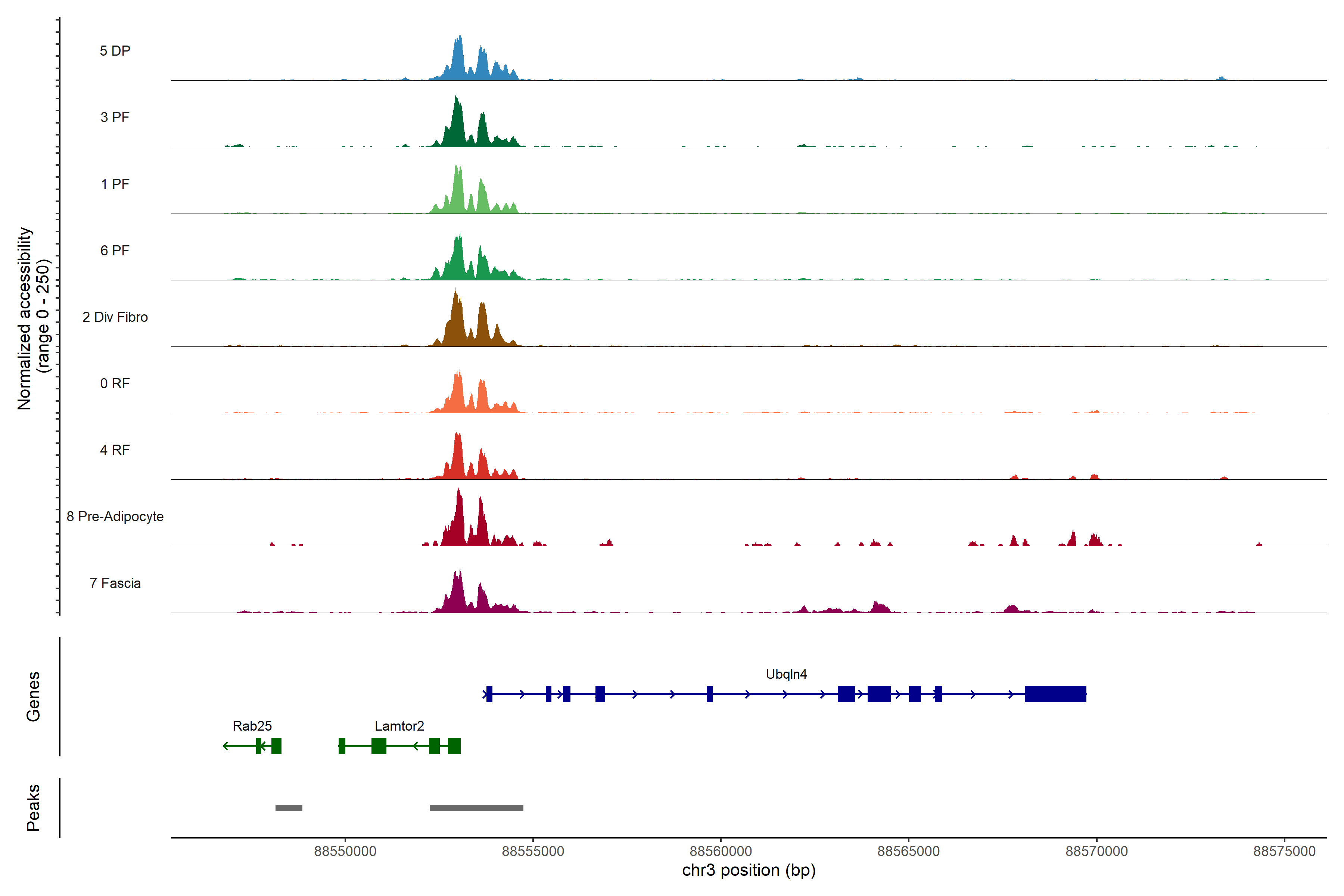The image size is (1344, 896).
Task: Click the 88550000 axis tick label
Action: (x=345, y=852)
